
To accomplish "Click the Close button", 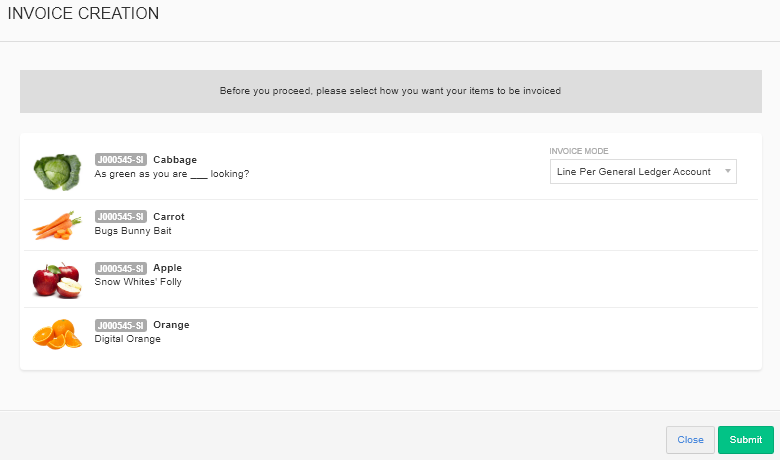I will point(690,440).
